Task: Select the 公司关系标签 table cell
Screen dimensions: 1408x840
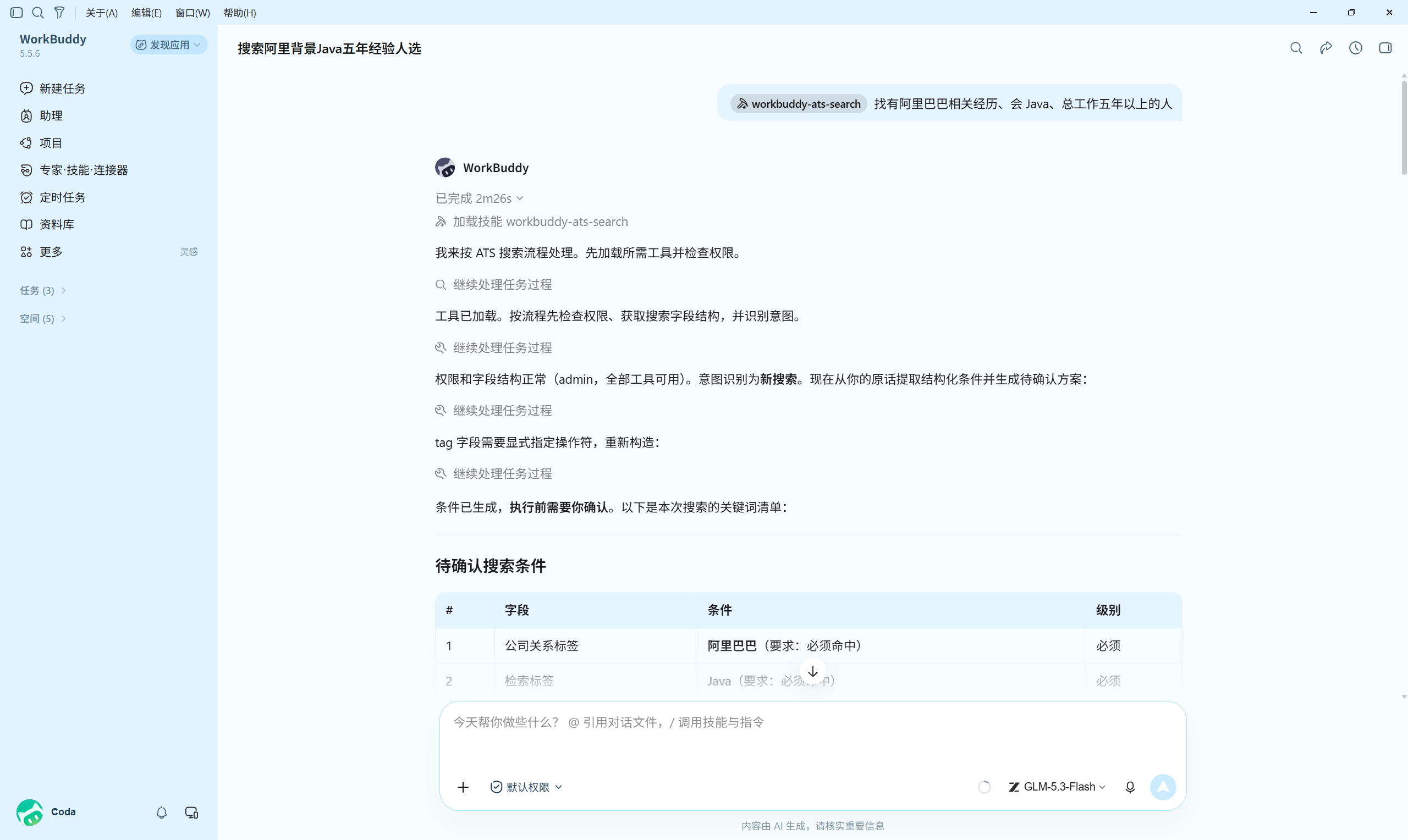Action: pos(596,645)
